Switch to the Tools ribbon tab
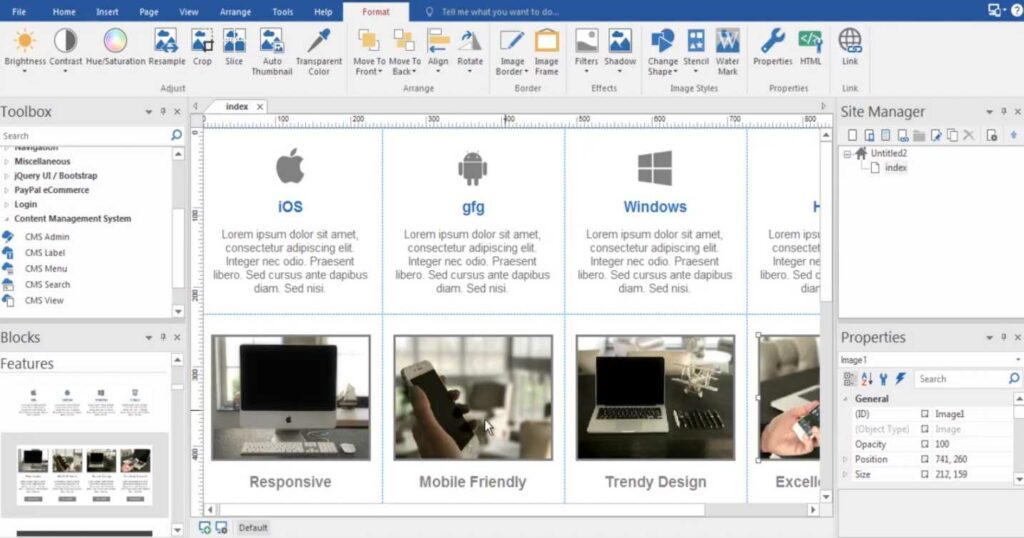 [282, 12]
